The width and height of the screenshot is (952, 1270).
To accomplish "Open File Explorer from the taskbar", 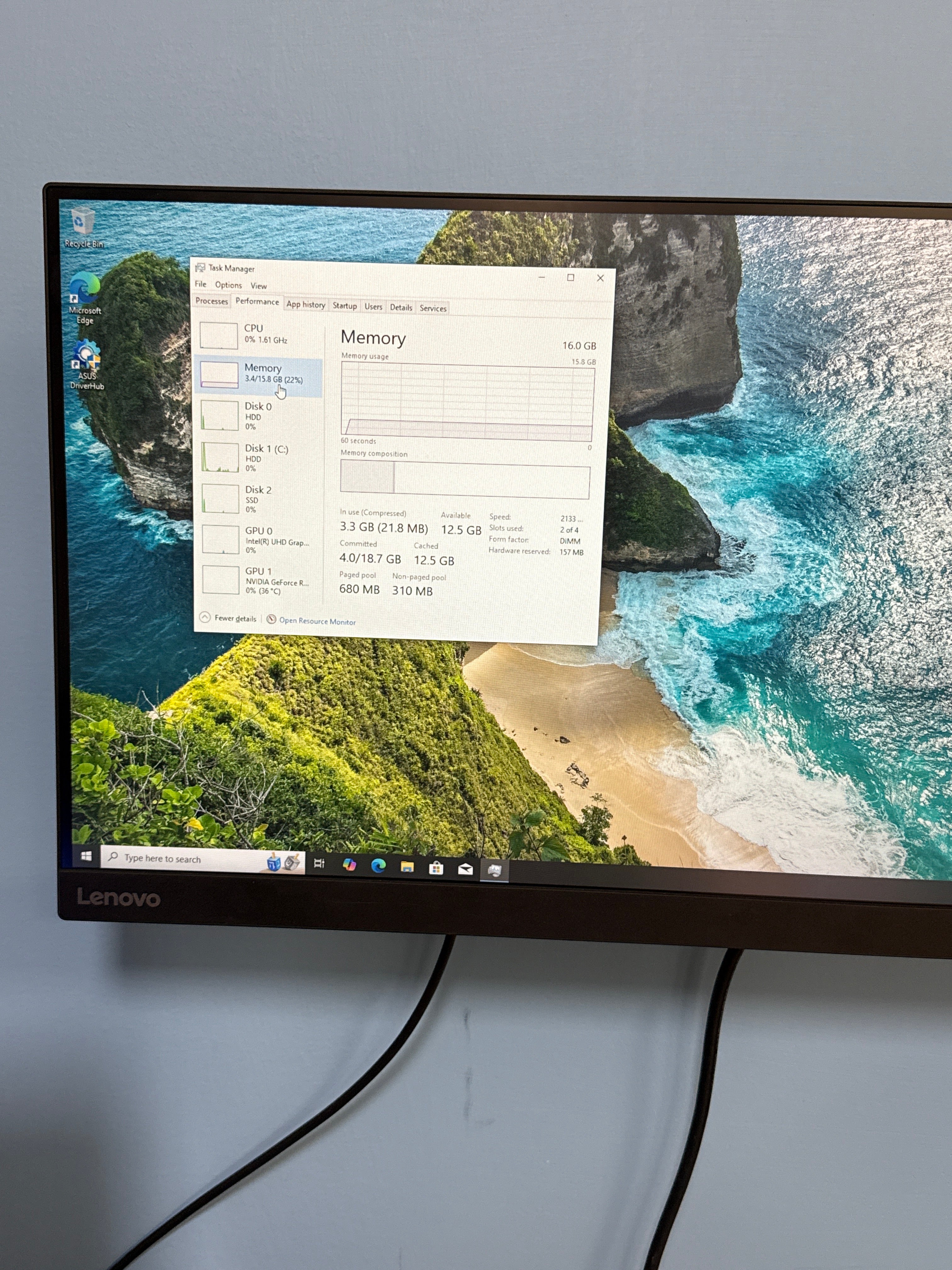I will 407,867.
